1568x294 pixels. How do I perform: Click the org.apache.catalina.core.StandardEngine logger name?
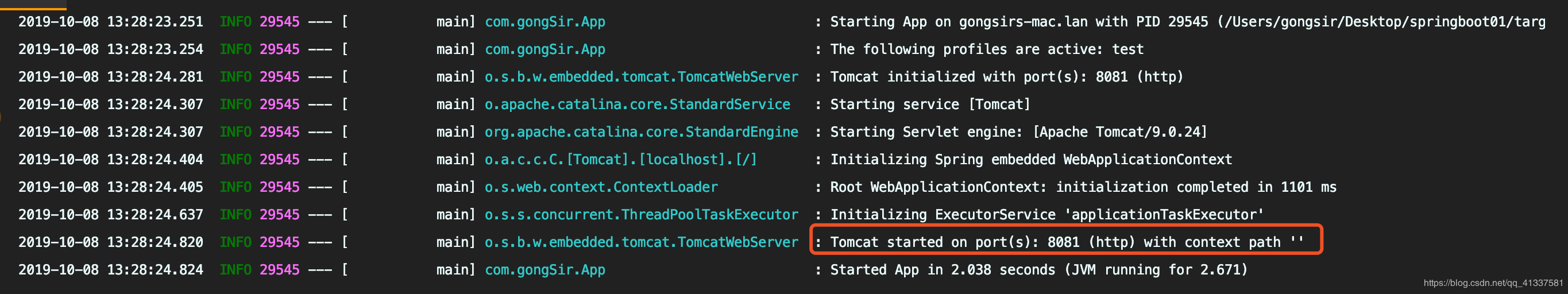[x=641, y=132]
